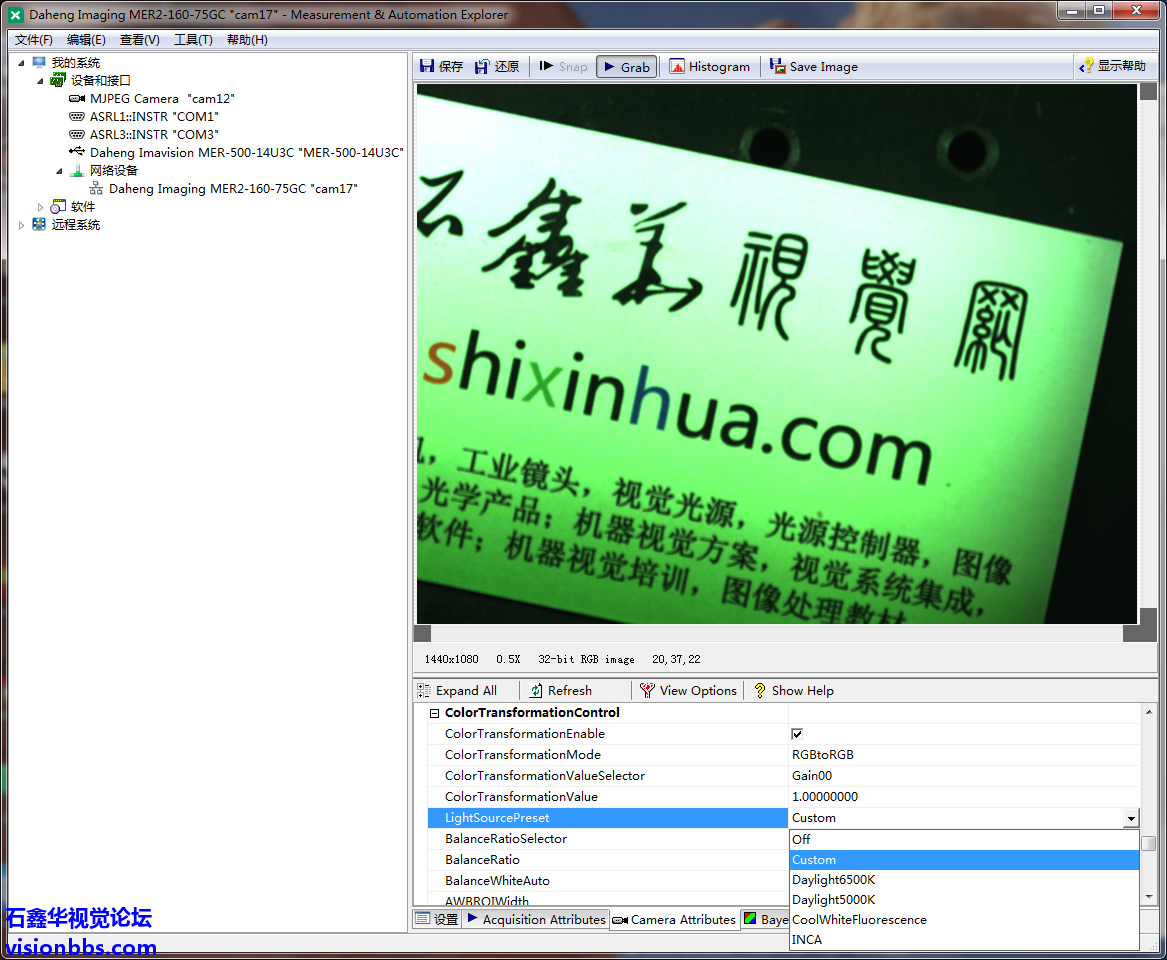Click the ColorTransformationValue 1.00000000 field
The width and height of the screenshot is (1167, 960).
pyautogui.click(x=964, y=796)
